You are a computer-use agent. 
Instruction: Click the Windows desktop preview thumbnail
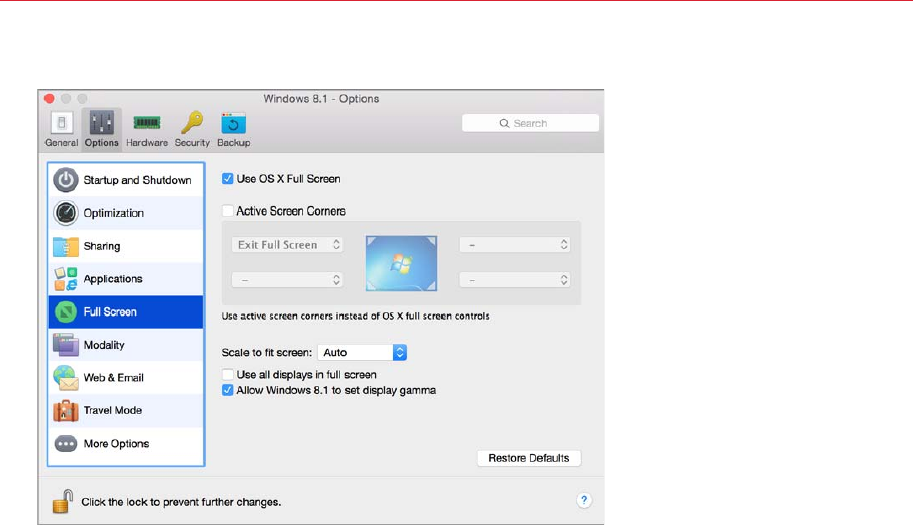[x=401, y=263]
